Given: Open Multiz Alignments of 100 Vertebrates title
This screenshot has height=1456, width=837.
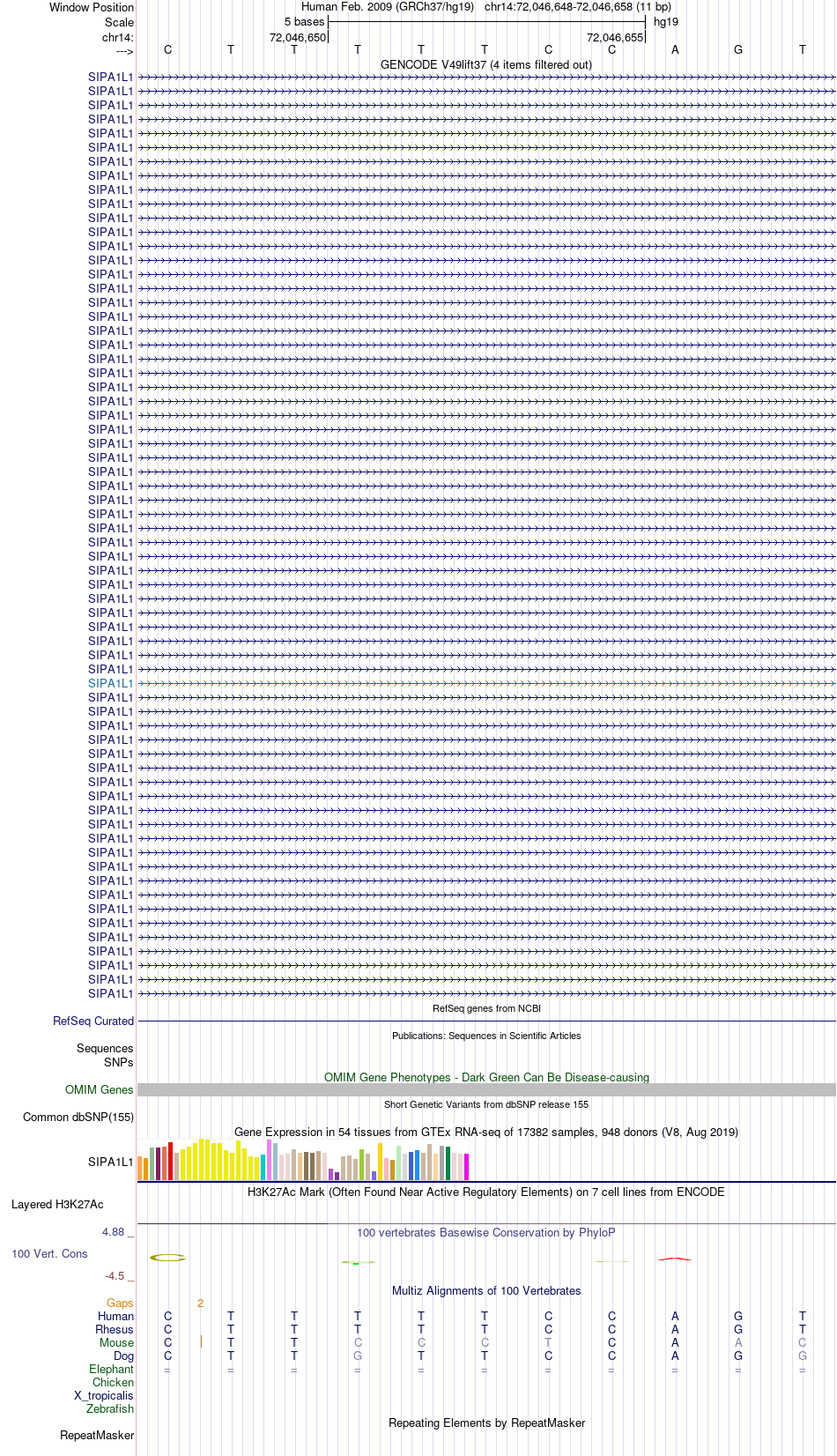Looking at the screenshot, I should pos(486,1291).
